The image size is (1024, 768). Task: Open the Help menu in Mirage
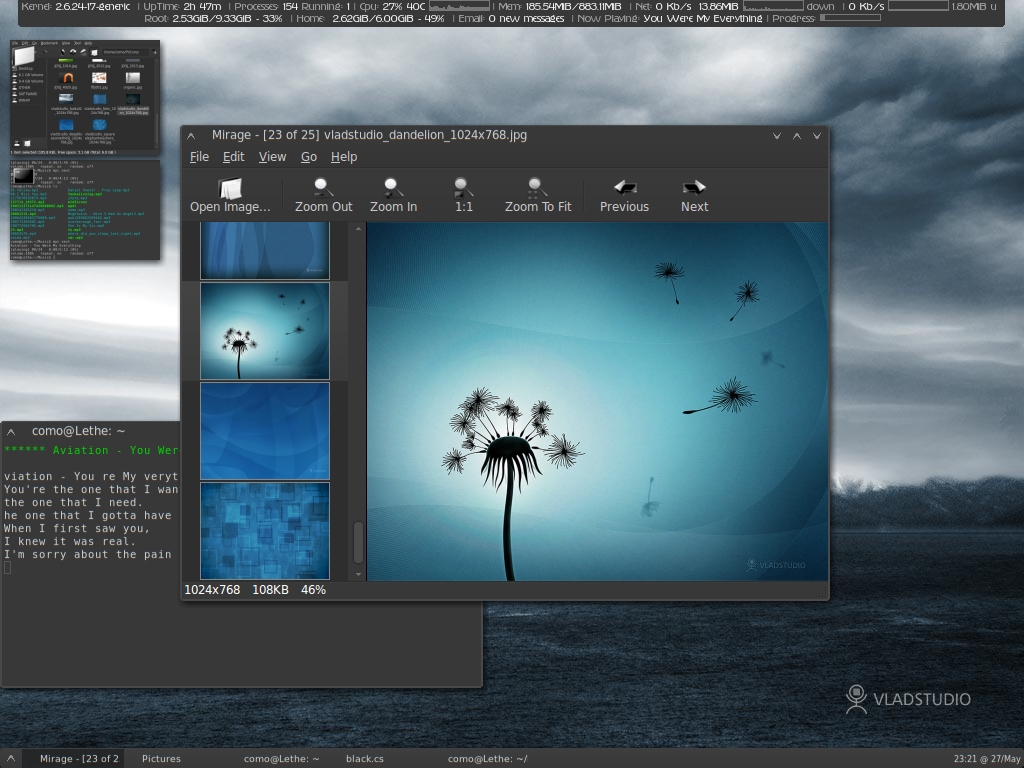click(x=344, y=157)
